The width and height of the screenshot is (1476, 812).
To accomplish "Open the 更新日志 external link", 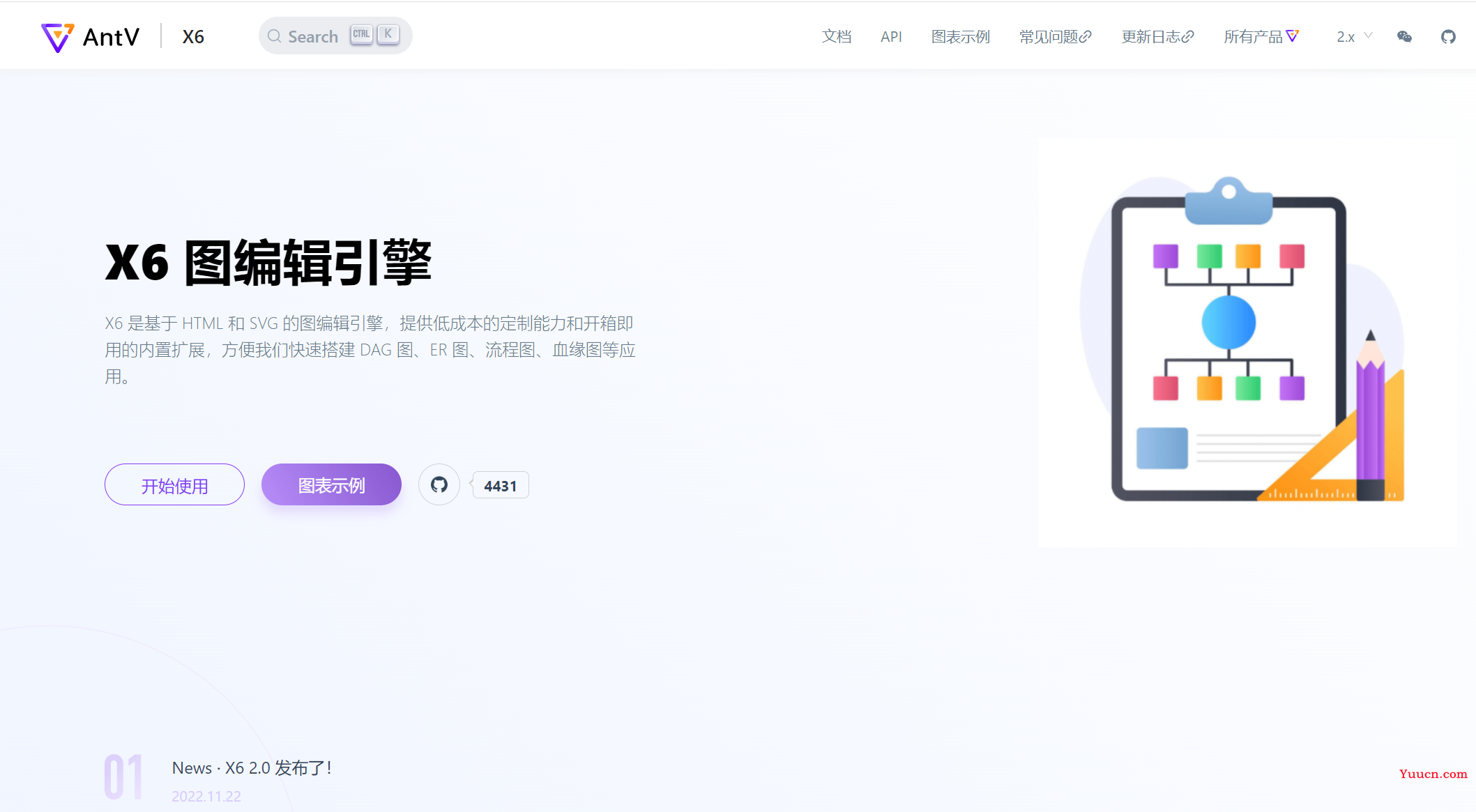I will pyautogui.click(x=1158, y=37).
